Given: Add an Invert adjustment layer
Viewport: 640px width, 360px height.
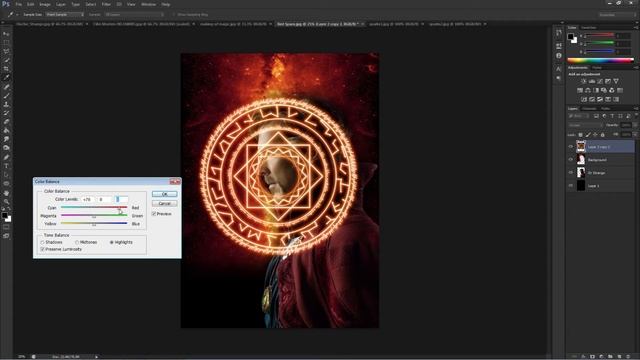Looking at the screenshot, I should pyautogui.click(x=584, y=99).
